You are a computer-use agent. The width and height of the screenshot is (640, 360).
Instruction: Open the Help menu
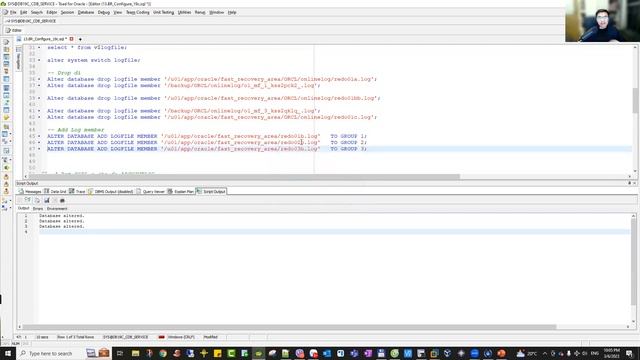pyautogui.click(x=232, y=13)
